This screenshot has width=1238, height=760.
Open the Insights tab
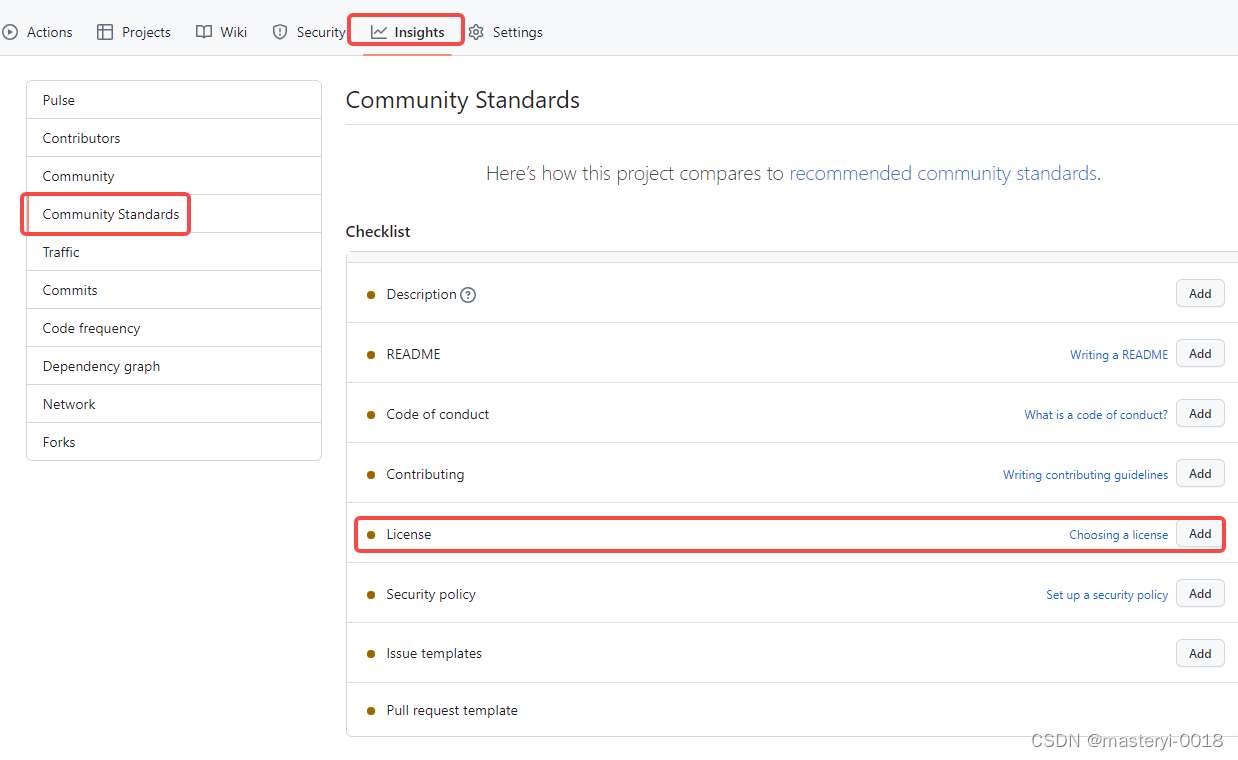click(x=407, y=32)
